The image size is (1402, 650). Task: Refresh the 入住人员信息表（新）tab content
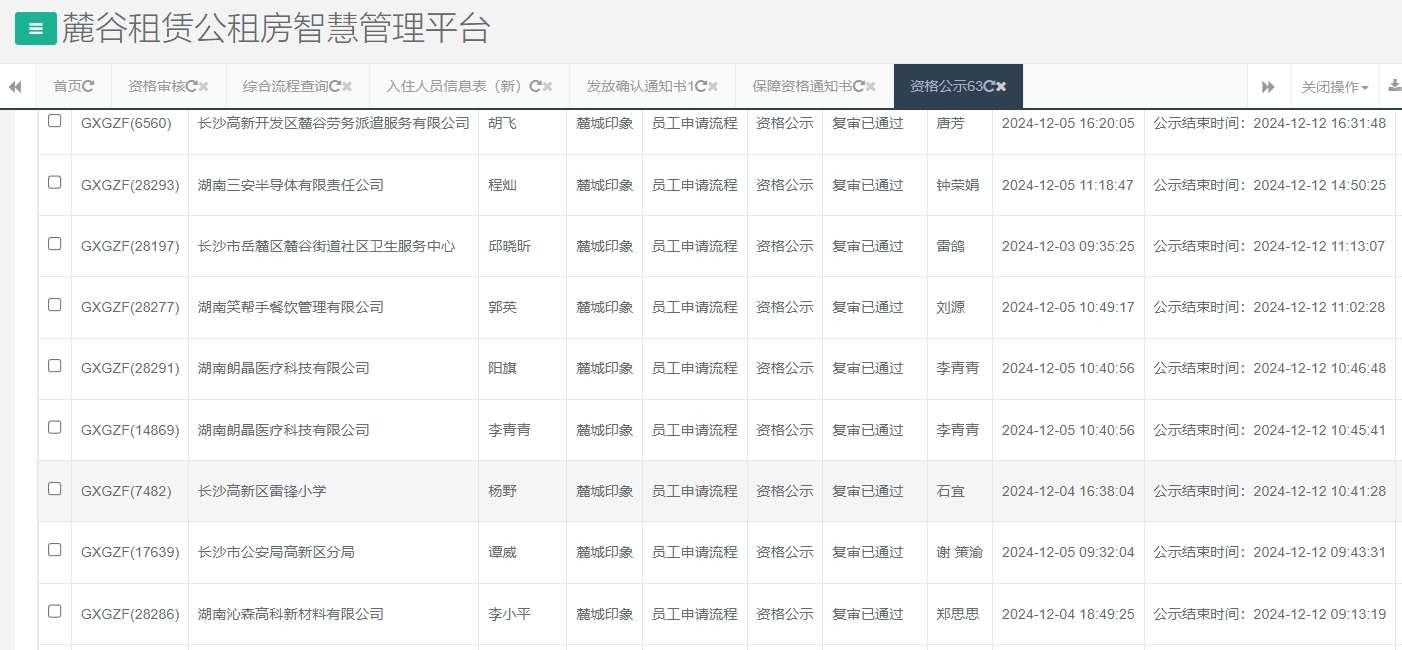point(535,86)
